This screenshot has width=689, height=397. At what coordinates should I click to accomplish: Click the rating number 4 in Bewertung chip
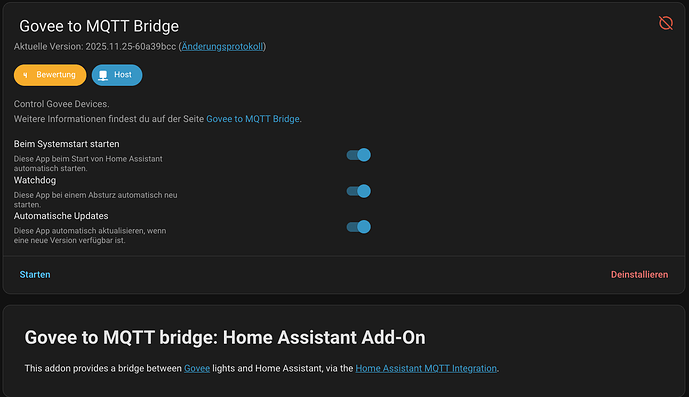click(x=25, y=75)
